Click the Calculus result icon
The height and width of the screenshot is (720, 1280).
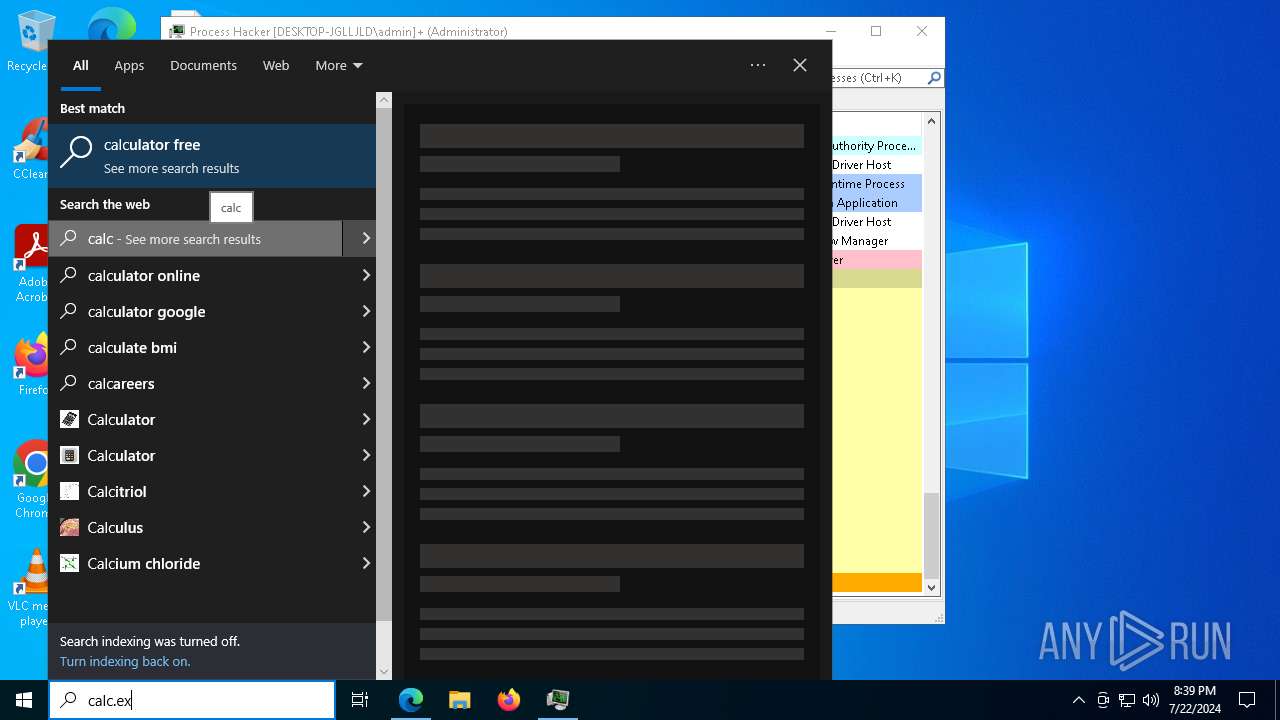pos(69,527)
